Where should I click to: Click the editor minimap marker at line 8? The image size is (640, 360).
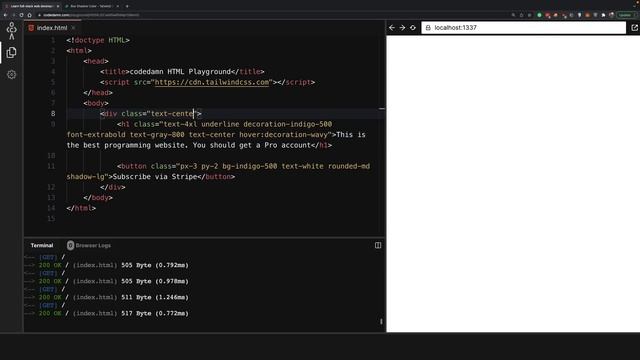click(x=382, y=109)
